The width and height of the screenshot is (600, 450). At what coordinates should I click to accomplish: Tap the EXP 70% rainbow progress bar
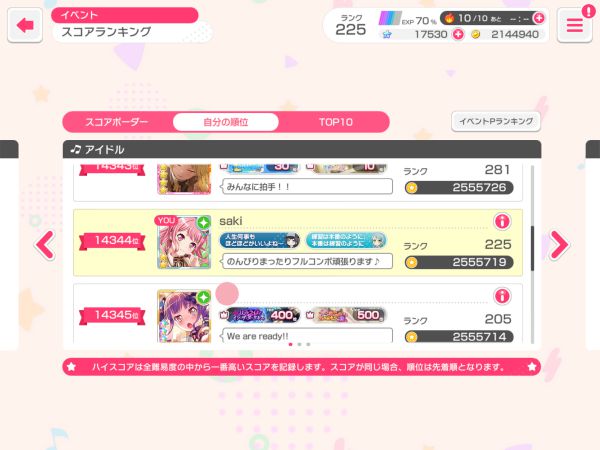click(390, 18)
